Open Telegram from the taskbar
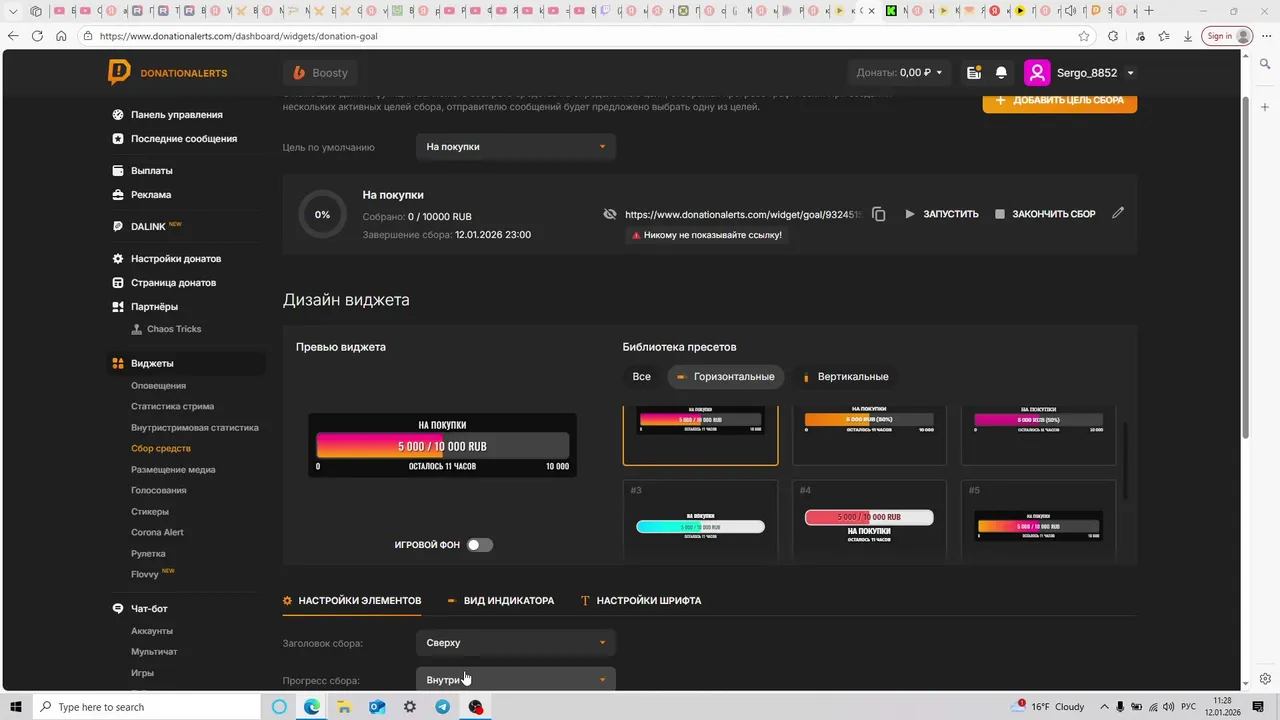This screenshot has height=720, width=1280. 442,707
